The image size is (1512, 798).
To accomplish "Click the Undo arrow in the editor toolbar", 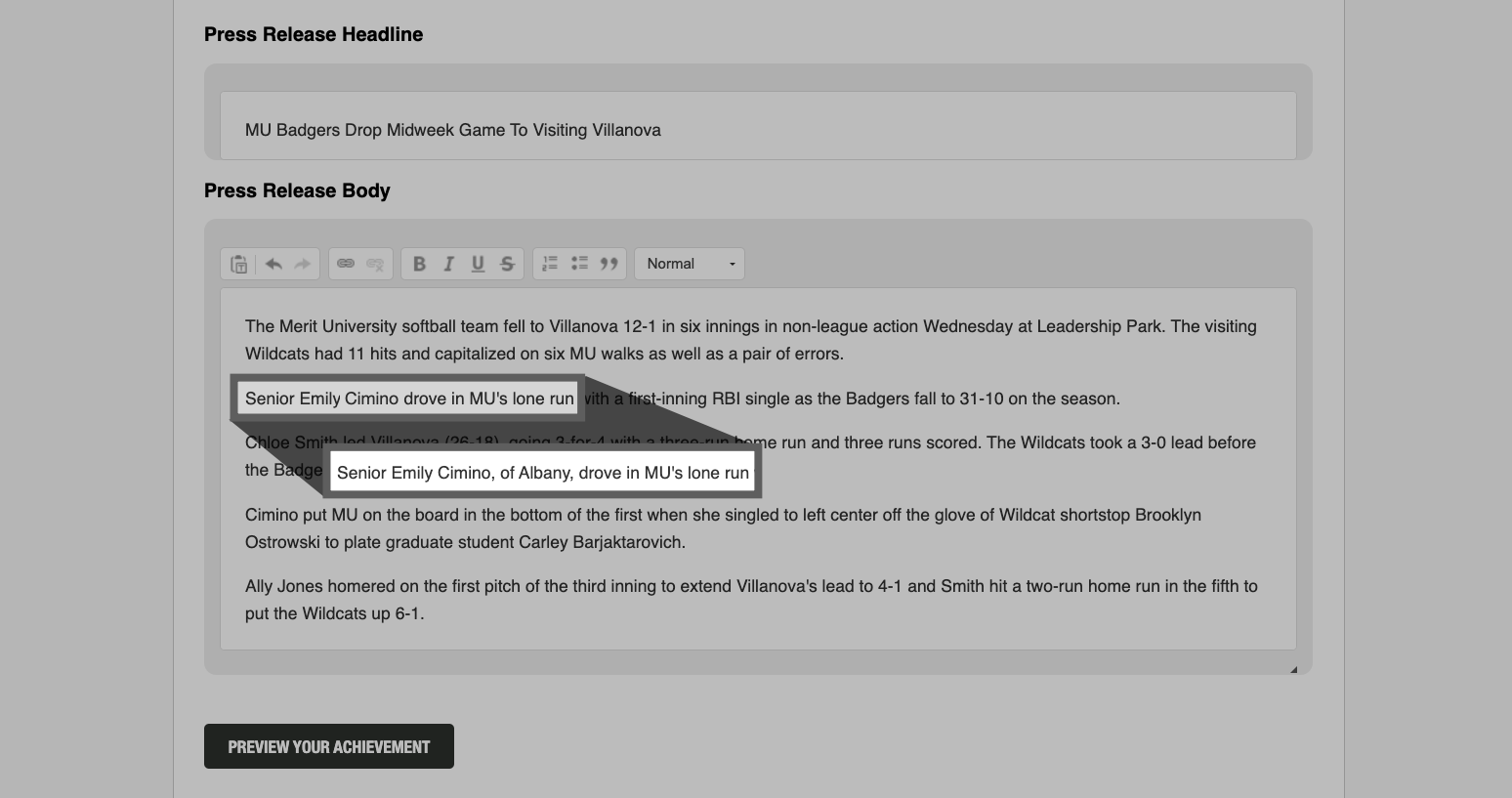I will (272, 263).
